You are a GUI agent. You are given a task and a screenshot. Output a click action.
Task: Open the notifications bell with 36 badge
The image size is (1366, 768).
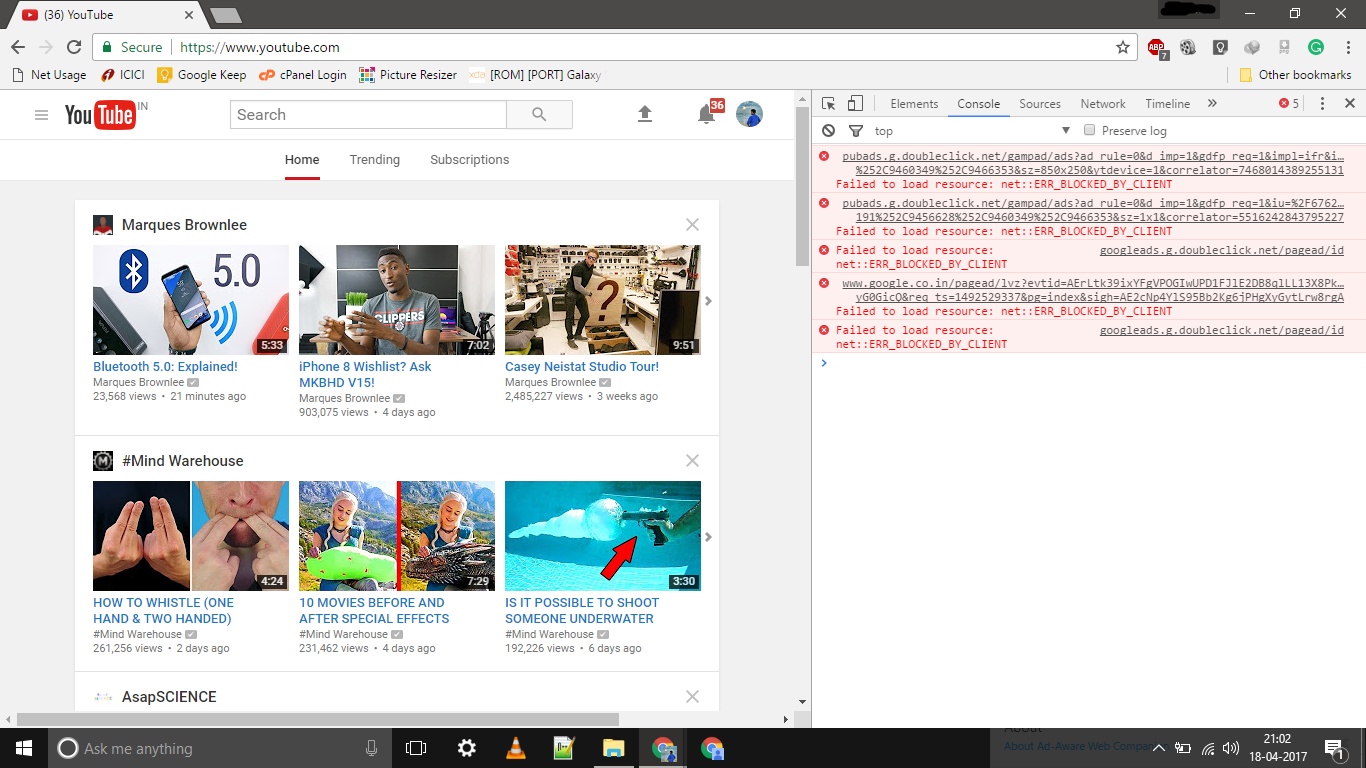tap(707, 114)
